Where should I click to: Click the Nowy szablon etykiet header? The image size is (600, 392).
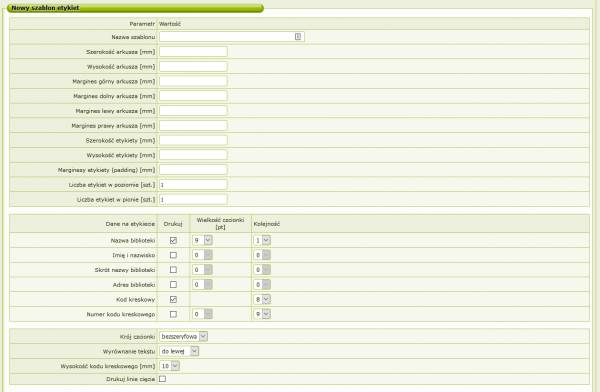[x=135, y=8]
